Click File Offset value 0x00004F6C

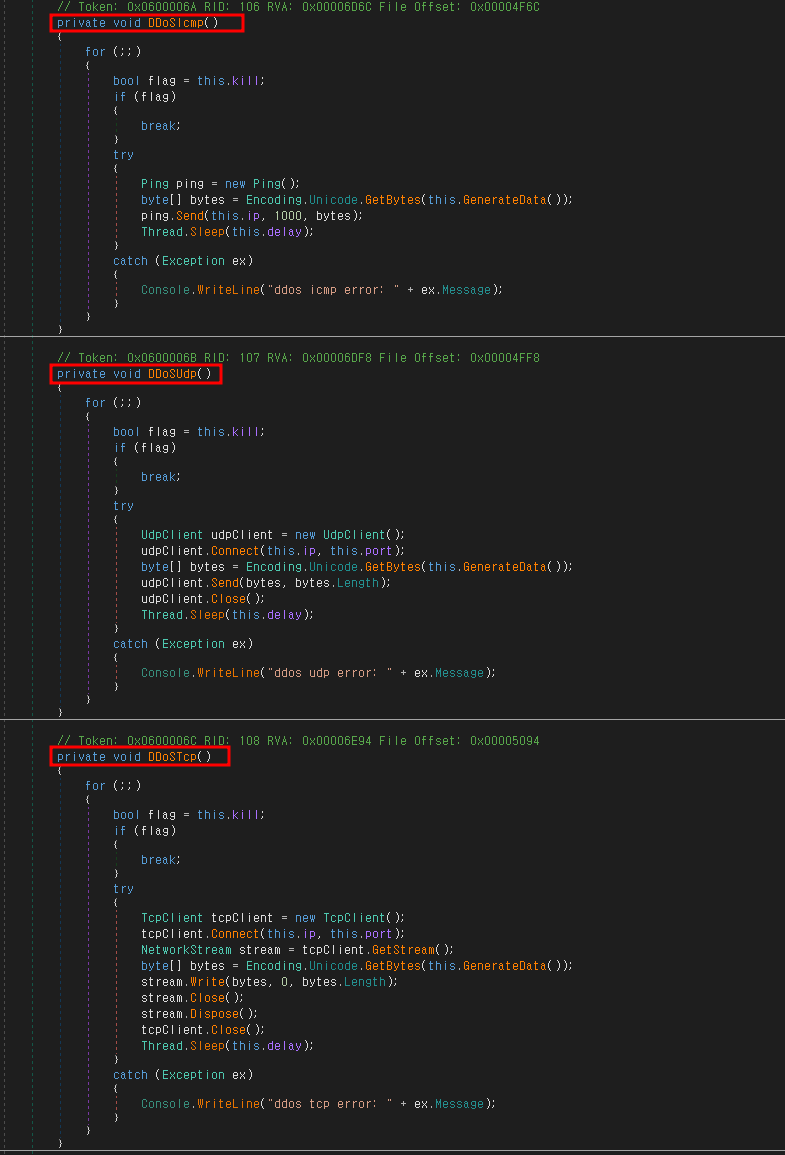pos(504,7)
